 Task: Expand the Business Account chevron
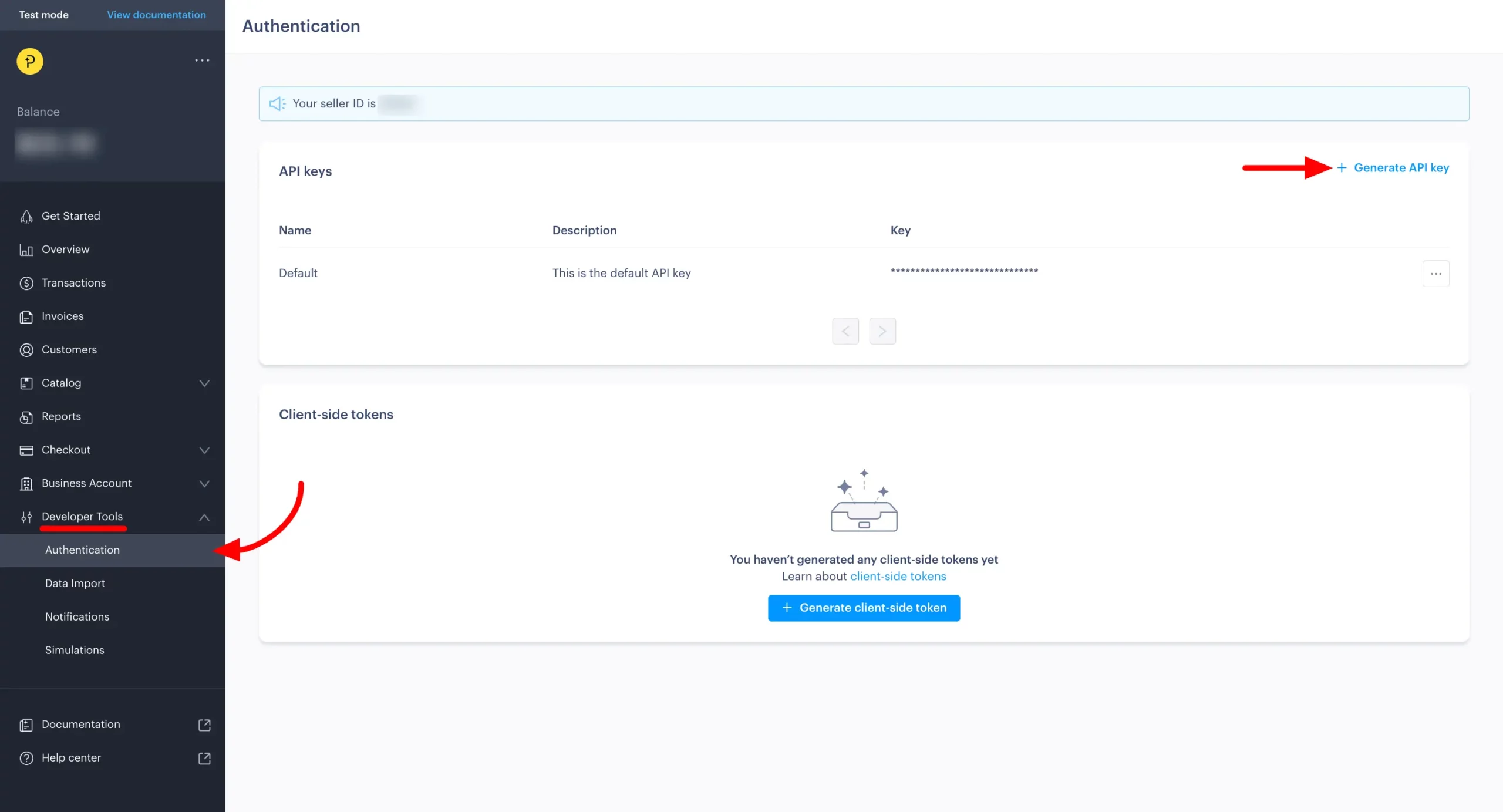point(204,484)
